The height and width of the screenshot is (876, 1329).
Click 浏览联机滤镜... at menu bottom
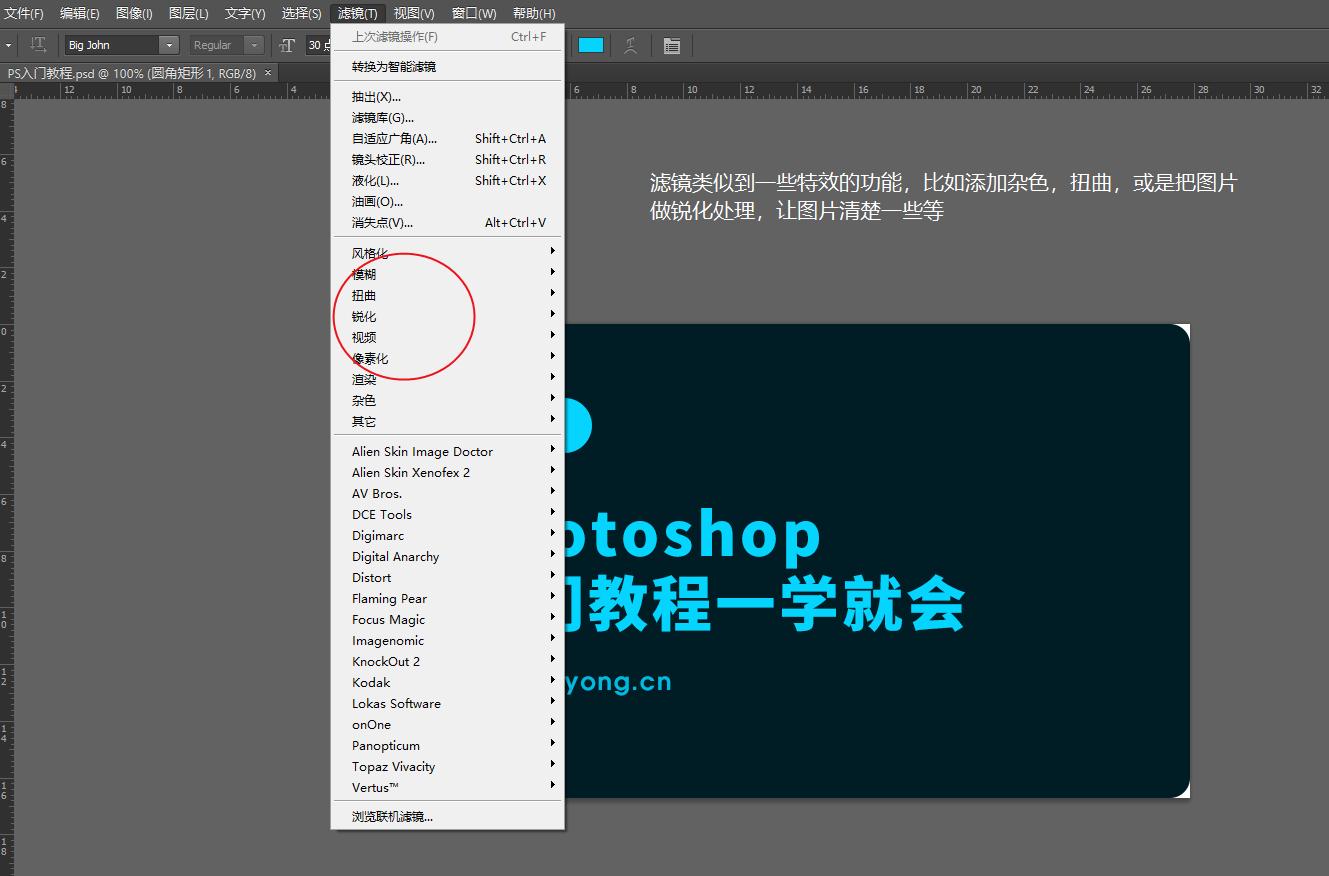(392, 817)
